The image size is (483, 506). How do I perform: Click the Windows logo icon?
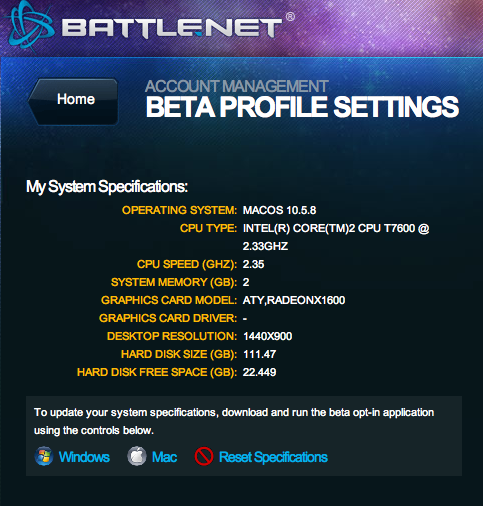[x=44, y=456]
